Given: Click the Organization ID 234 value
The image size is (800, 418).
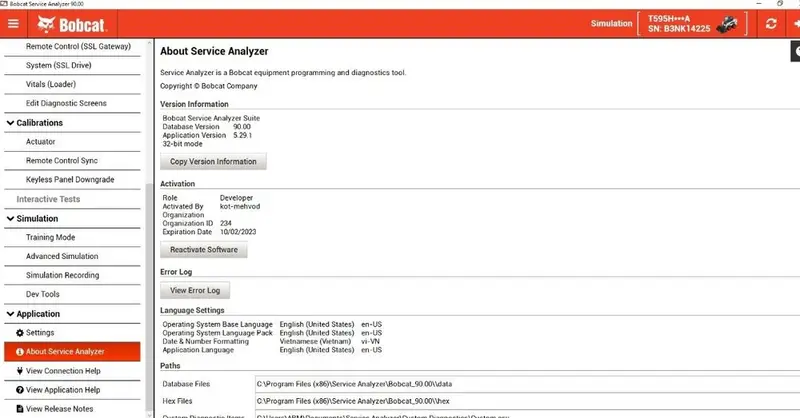Looking at the screenshot, I should pos(226,223).
